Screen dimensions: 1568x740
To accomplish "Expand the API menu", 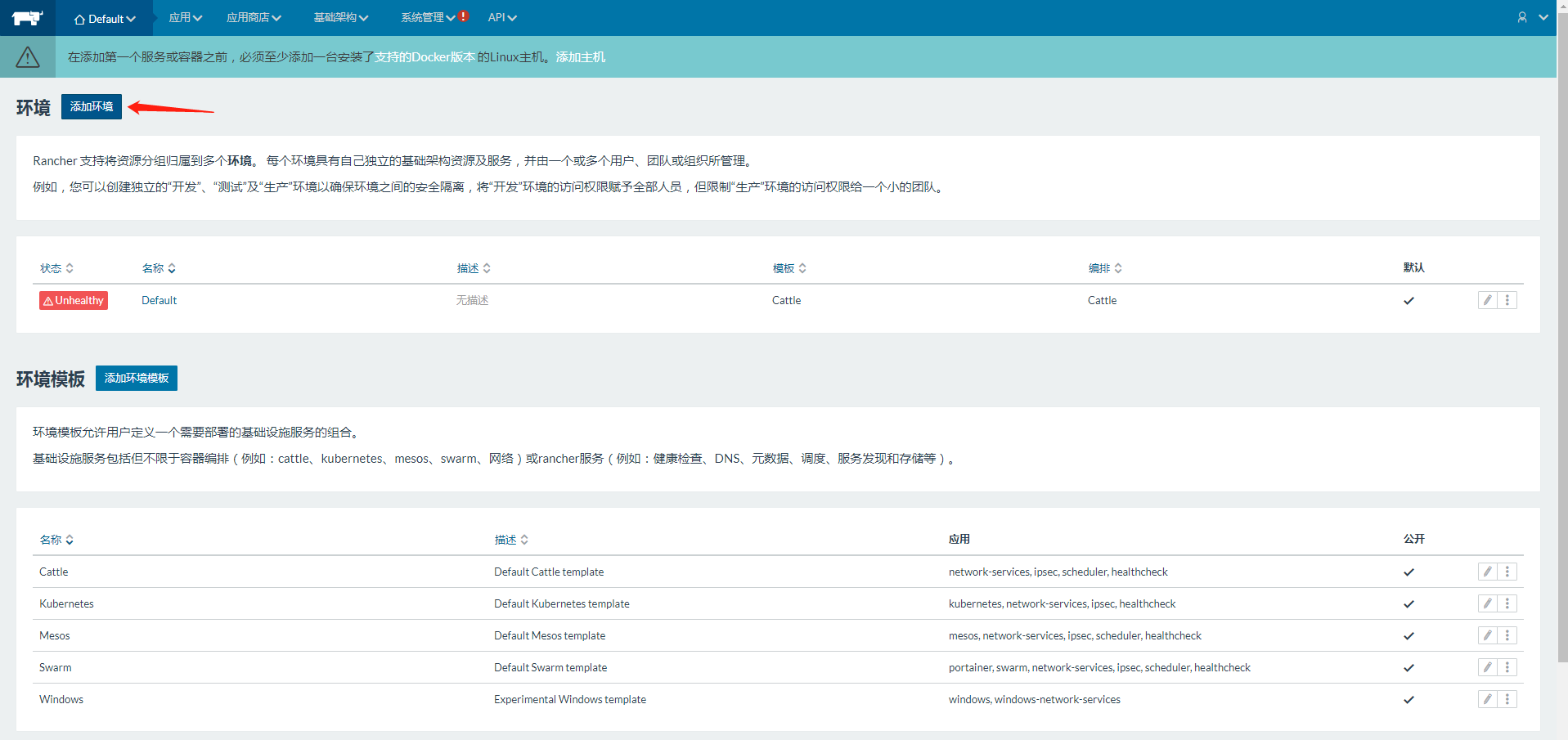I will (x=502, y=17).
